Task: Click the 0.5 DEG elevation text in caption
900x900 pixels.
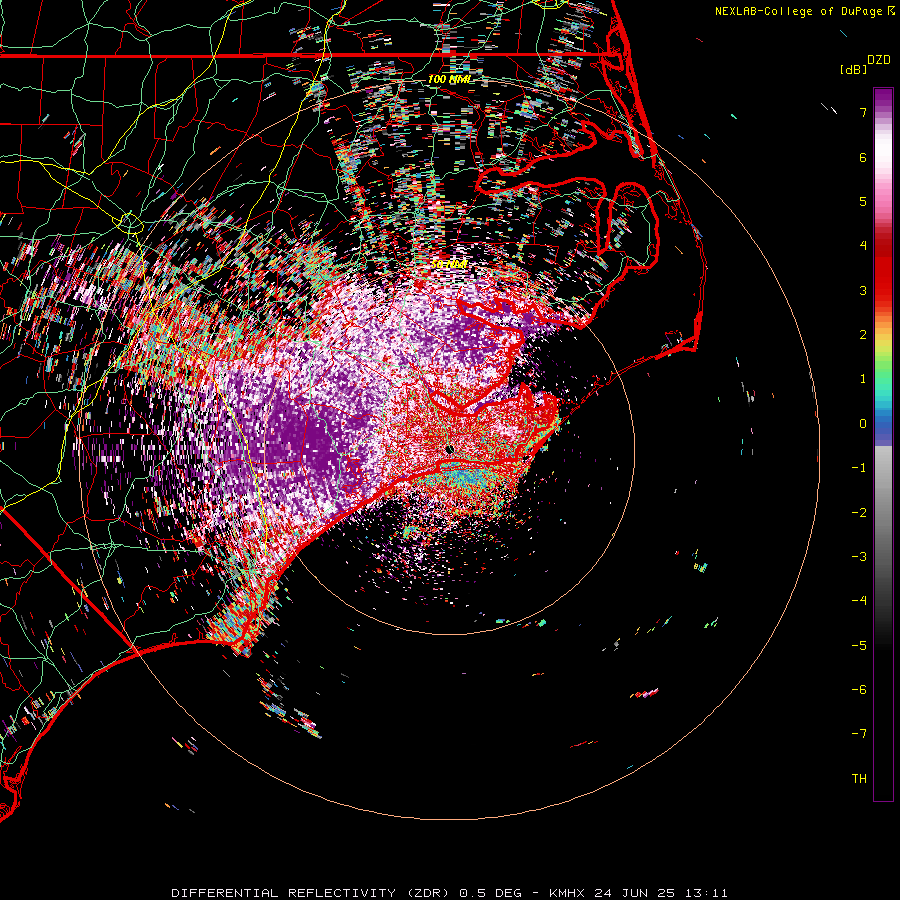Action: [x=491, y=893]
